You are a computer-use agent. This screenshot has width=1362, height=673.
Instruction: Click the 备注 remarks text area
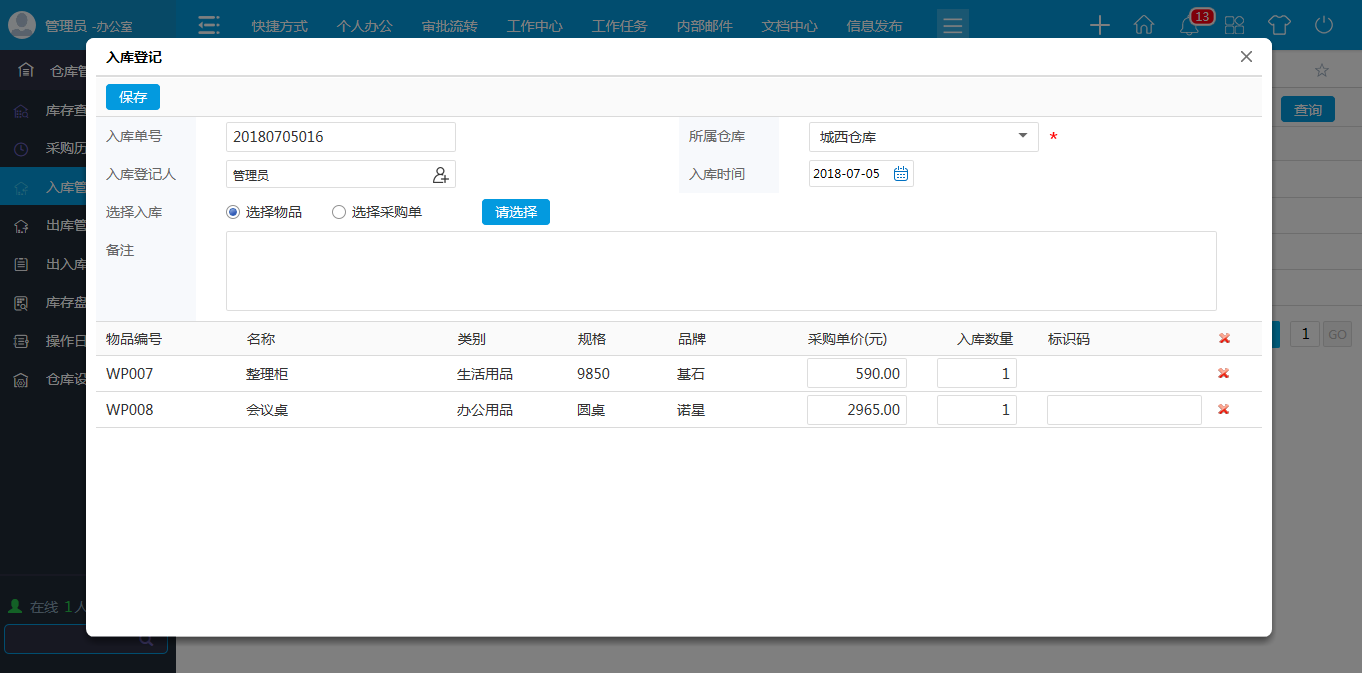[720, 271]
